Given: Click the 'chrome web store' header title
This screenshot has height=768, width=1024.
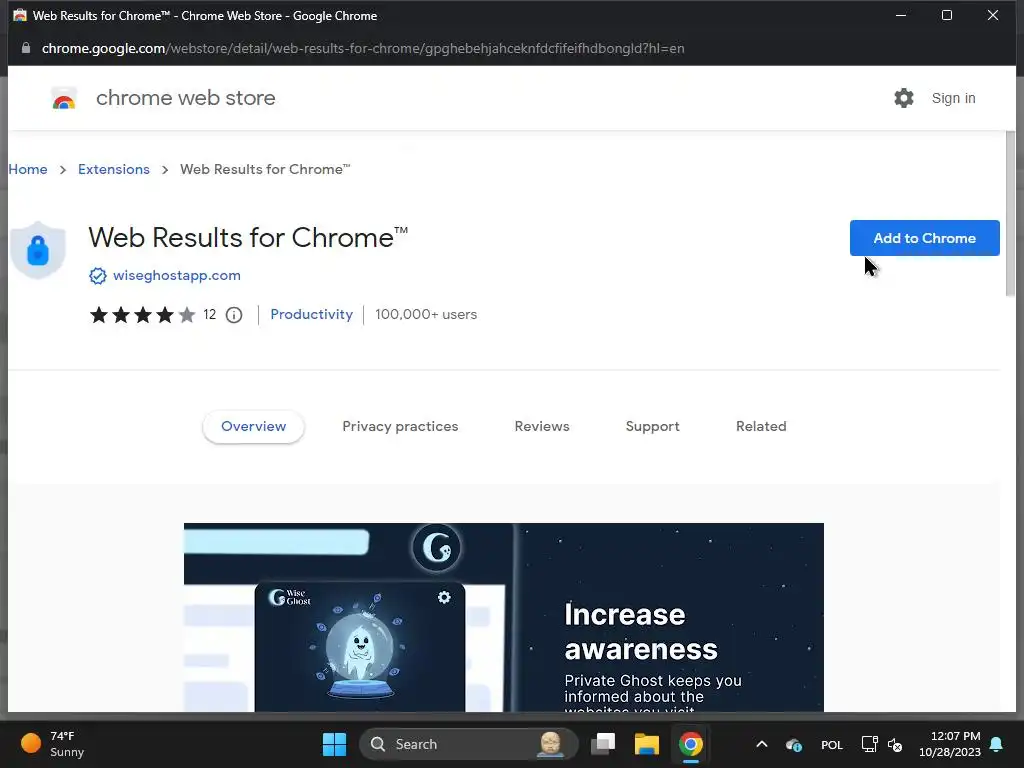Looking at the screenshot, I should [x=185, y=98].
